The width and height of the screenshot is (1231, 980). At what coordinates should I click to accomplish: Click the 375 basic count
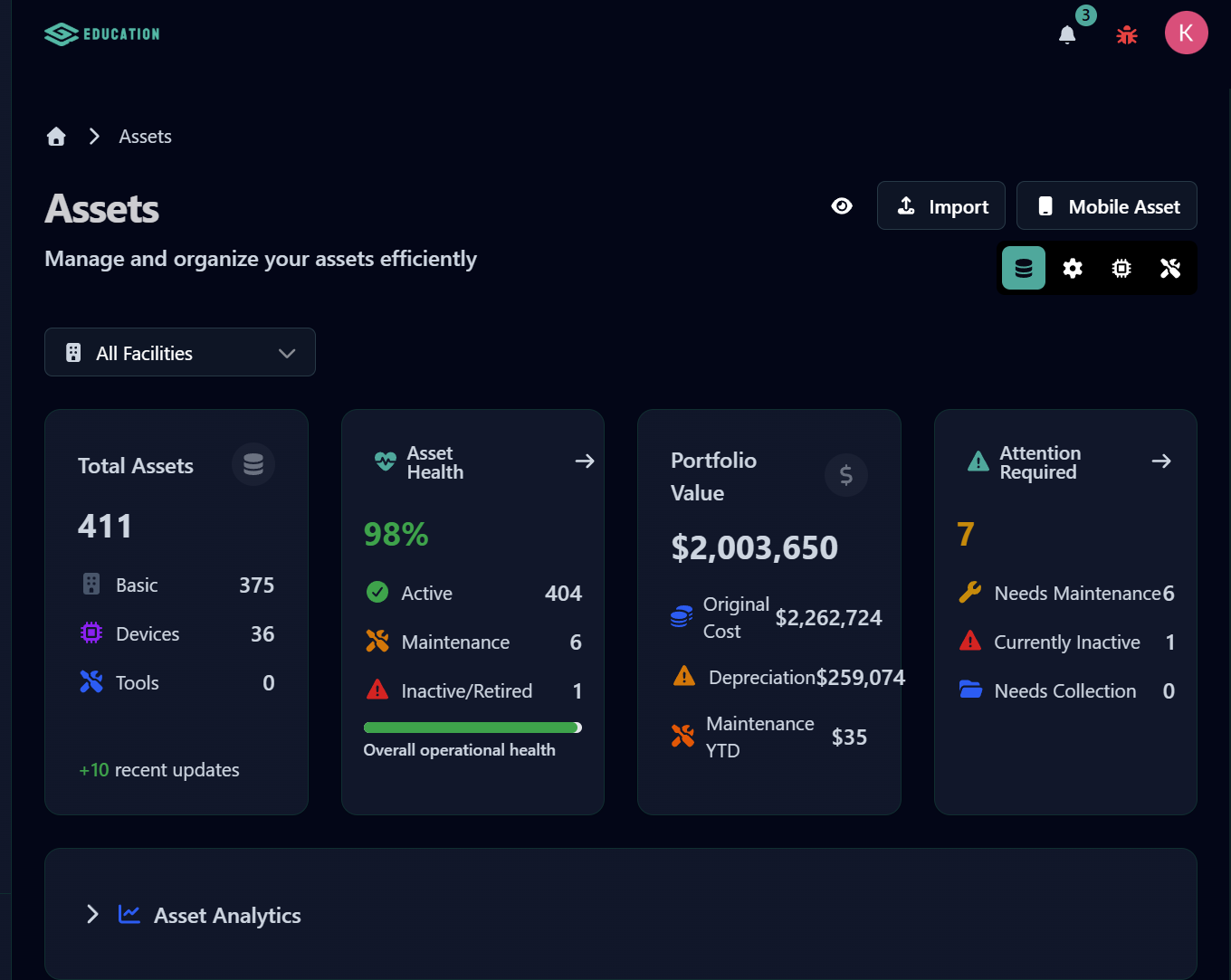pyautogui.click(x=256, y=585)
